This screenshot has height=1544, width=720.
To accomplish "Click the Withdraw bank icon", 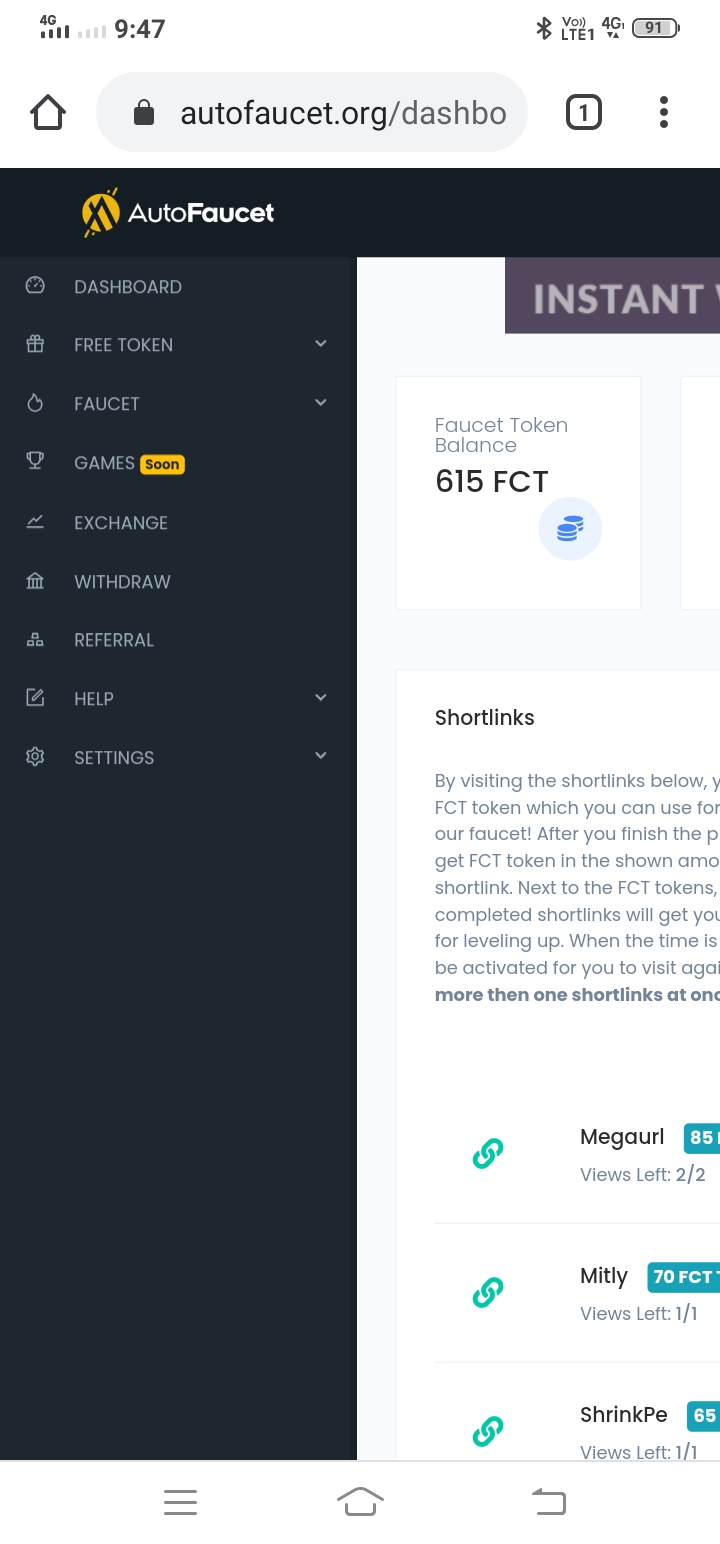I will point(35,581).
